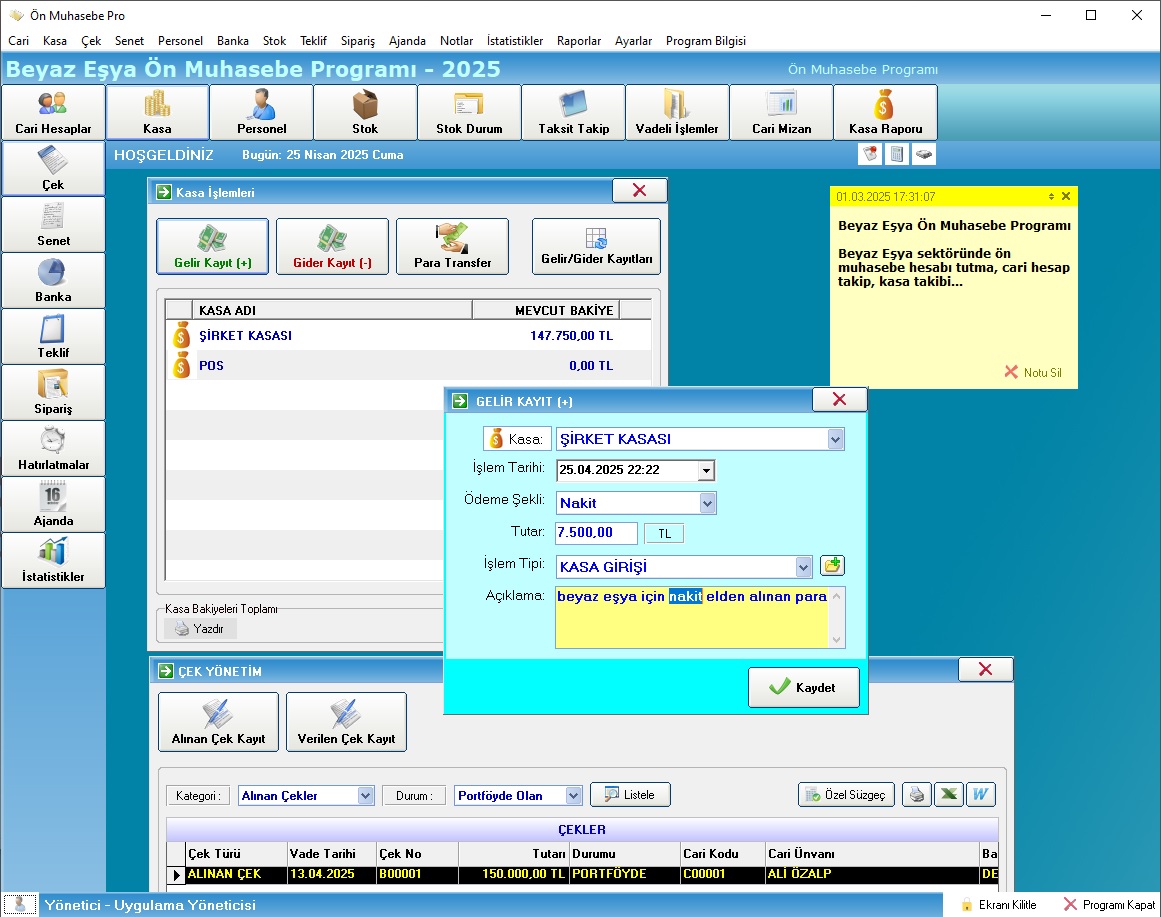Open İstatistikler sidebar icon
1161x917 pixels.
(53, 560)
